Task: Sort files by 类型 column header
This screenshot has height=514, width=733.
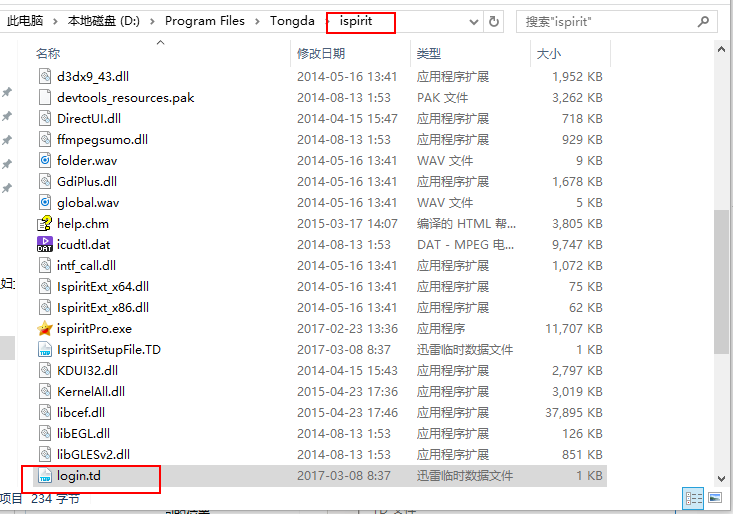Action: click(429, 54)
